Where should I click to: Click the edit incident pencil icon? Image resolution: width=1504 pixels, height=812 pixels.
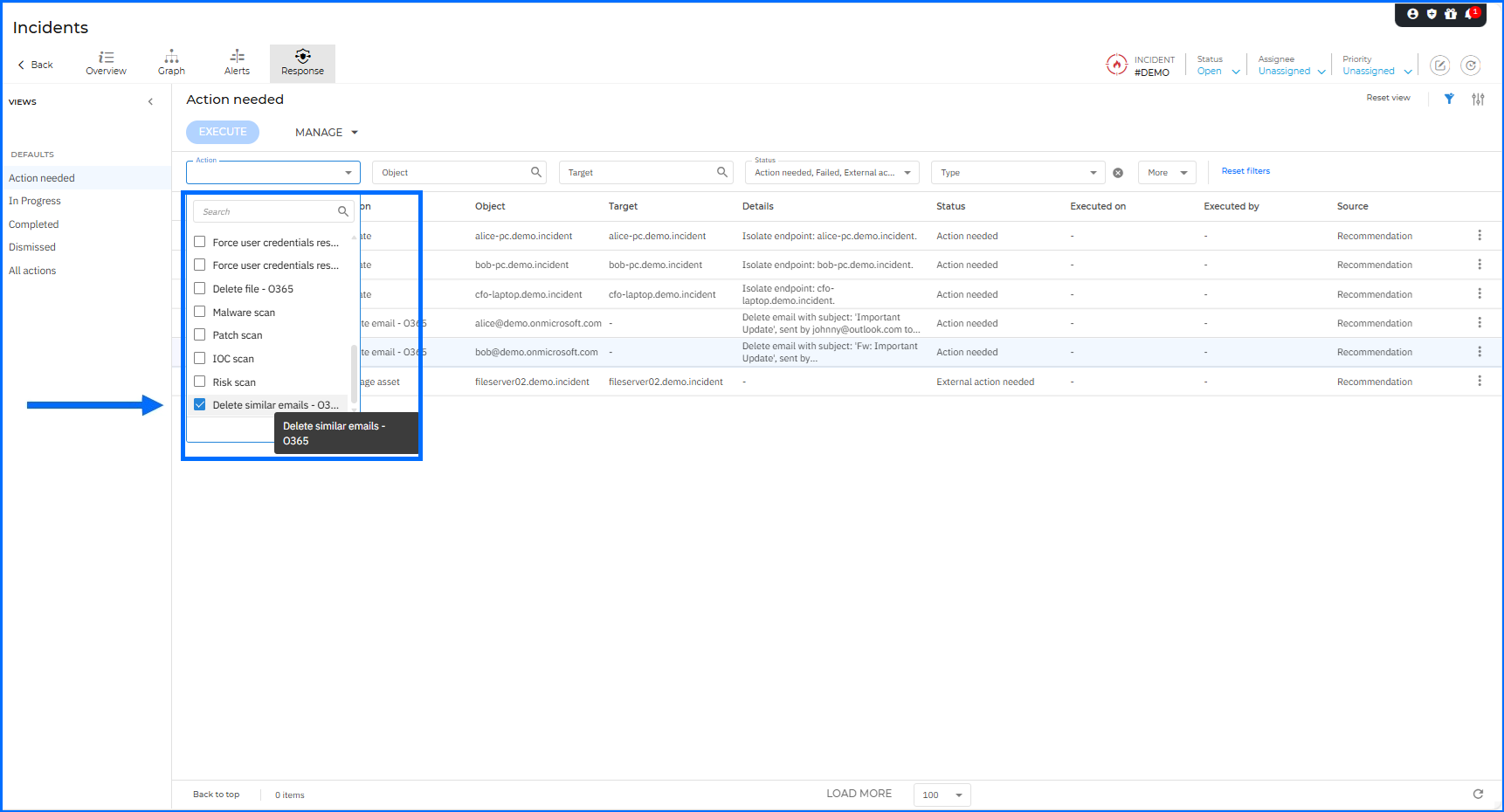1440,65
